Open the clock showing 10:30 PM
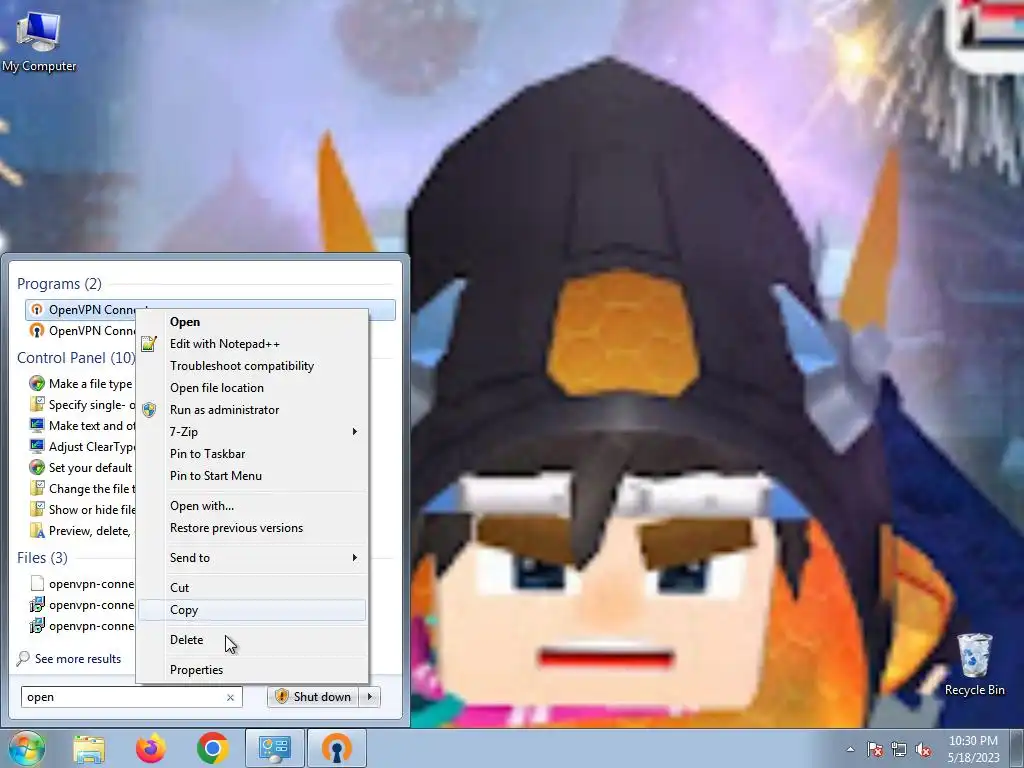The image size is (1024, 768). pos(973,749)
